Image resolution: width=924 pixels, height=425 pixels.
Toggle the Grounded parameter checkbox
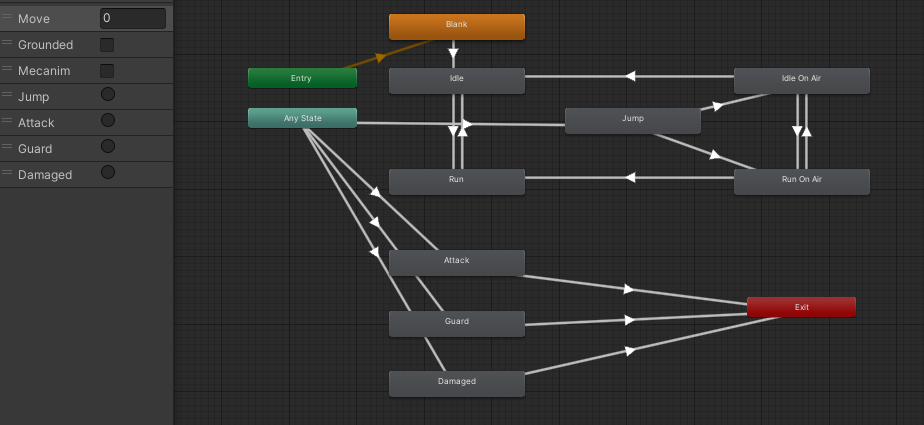[x=107, y=45]
